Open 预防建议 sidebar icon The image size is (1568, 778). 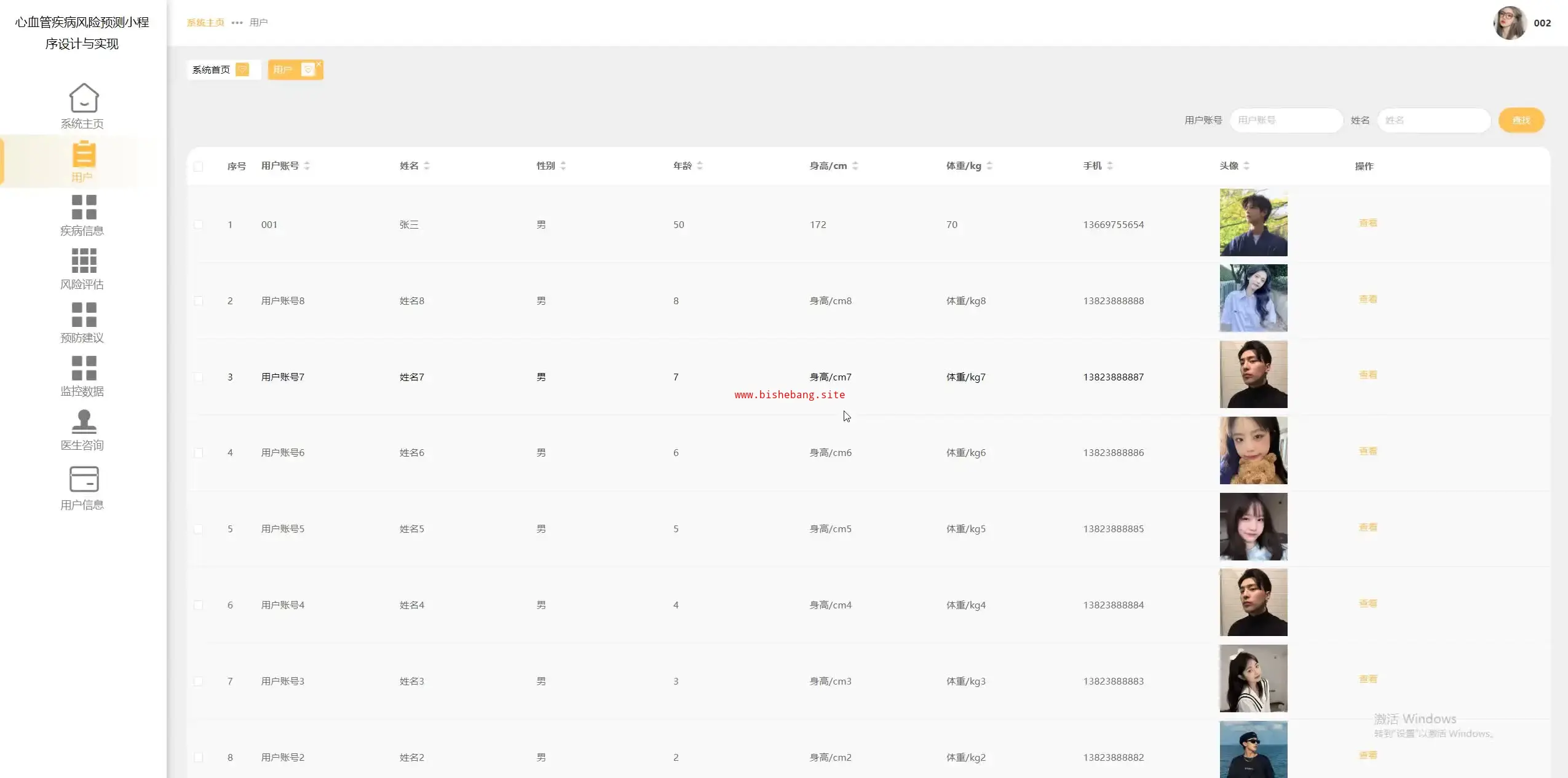tap(84, 315)
